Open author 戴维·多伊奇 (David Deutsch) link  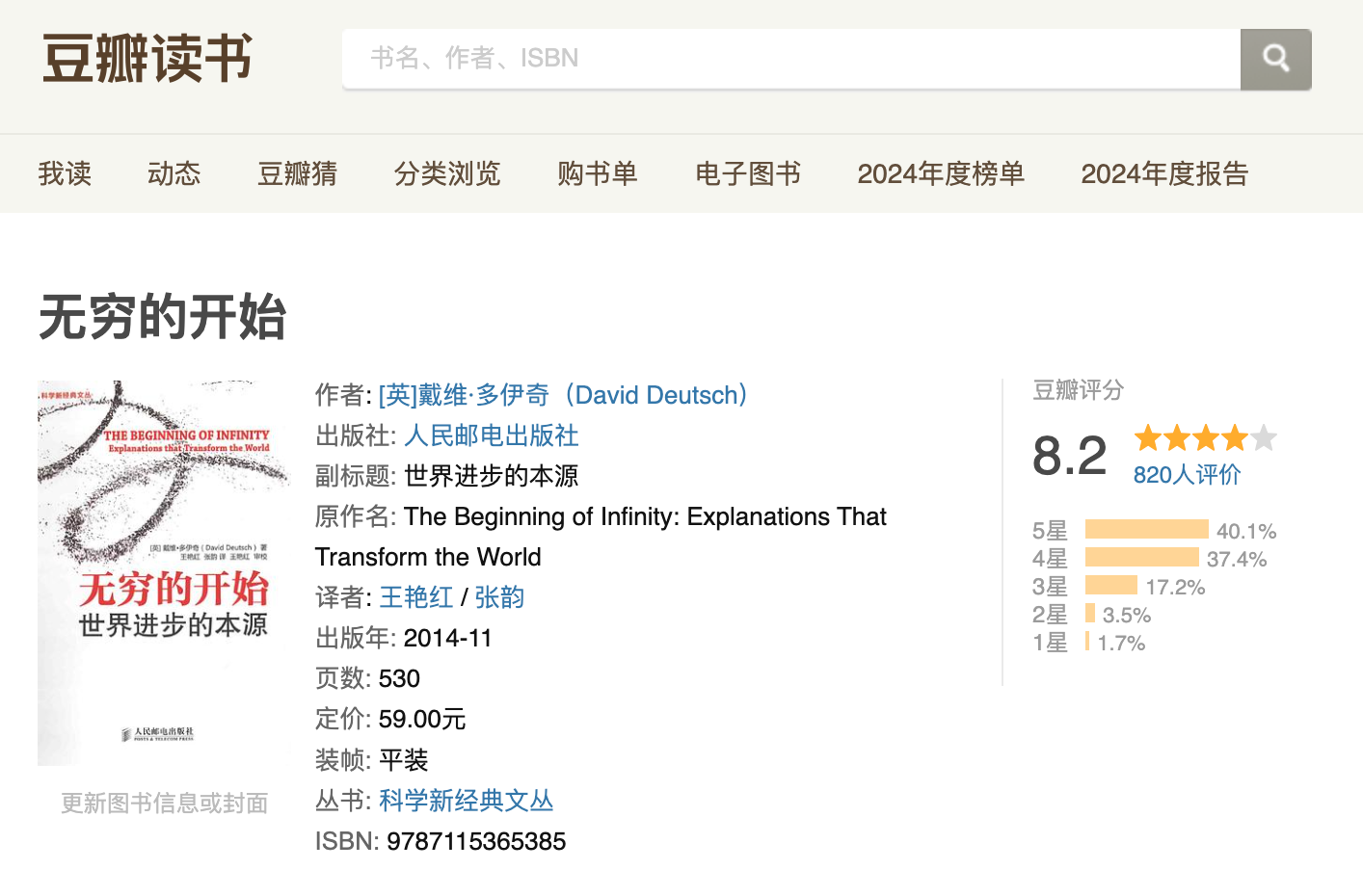click(566, 395)
